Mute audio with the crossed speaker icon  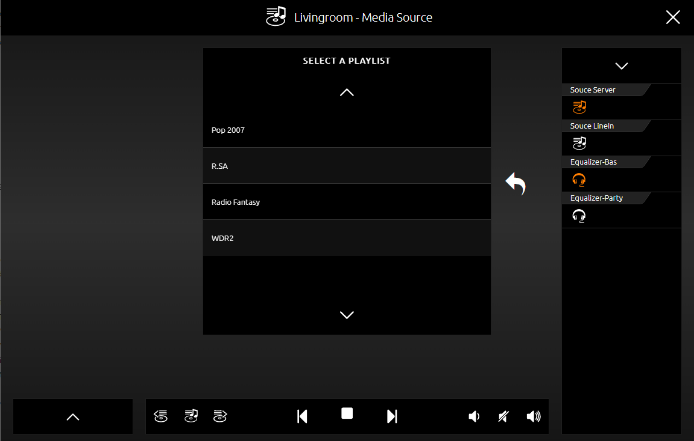pyautogui.click(x=504, y=416)
